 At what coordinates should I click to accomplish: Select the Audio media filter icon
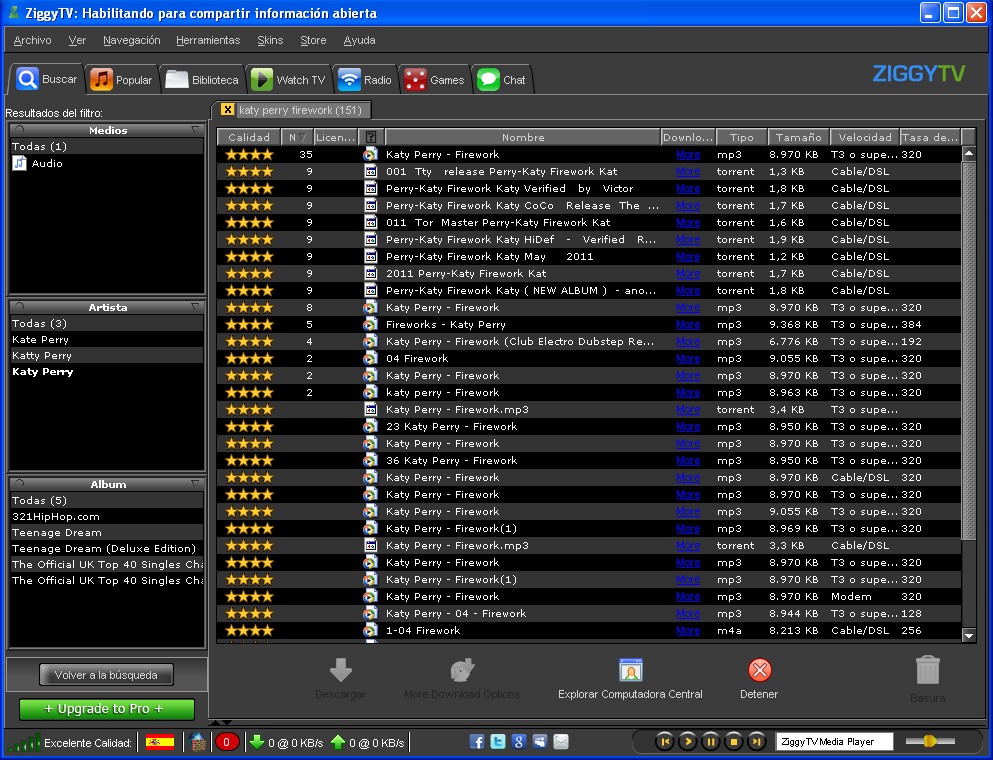coord(20,163)
